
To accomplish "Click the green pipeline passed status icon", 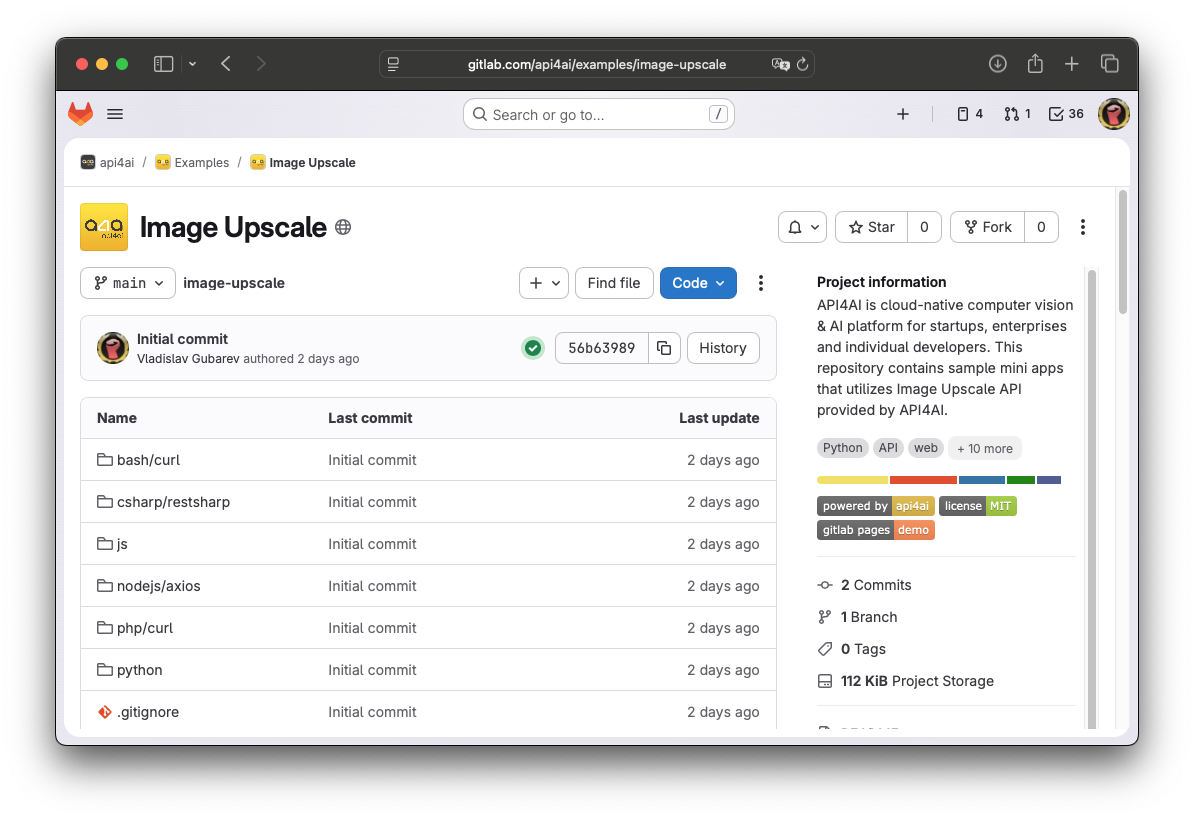I will [x=533, y=348].
